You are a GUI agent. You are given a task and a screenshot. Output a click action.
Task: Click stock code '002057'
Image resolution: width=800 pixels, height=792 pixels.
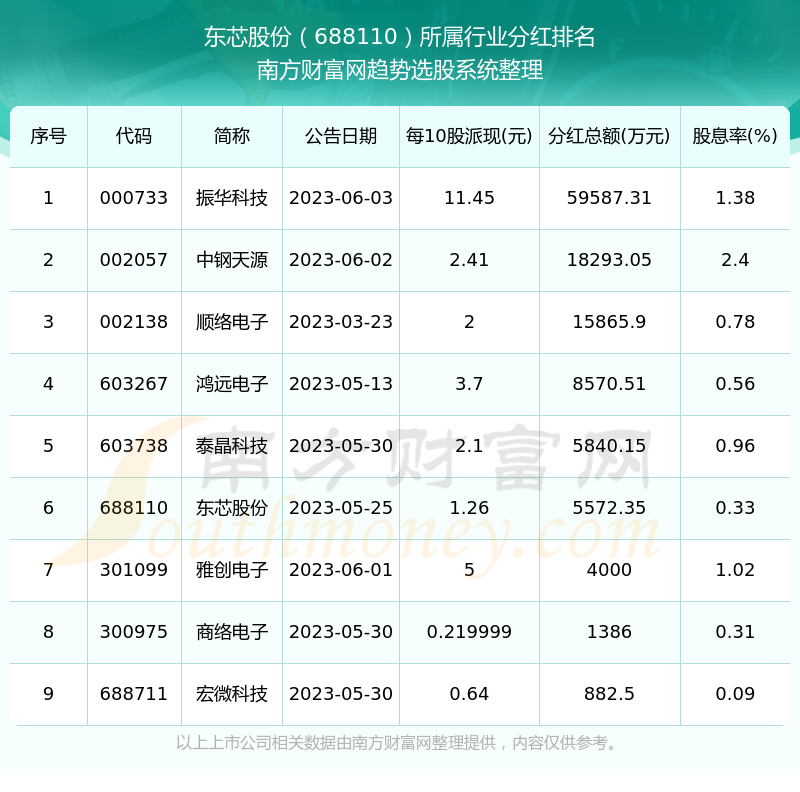click(x=134, y=260)
